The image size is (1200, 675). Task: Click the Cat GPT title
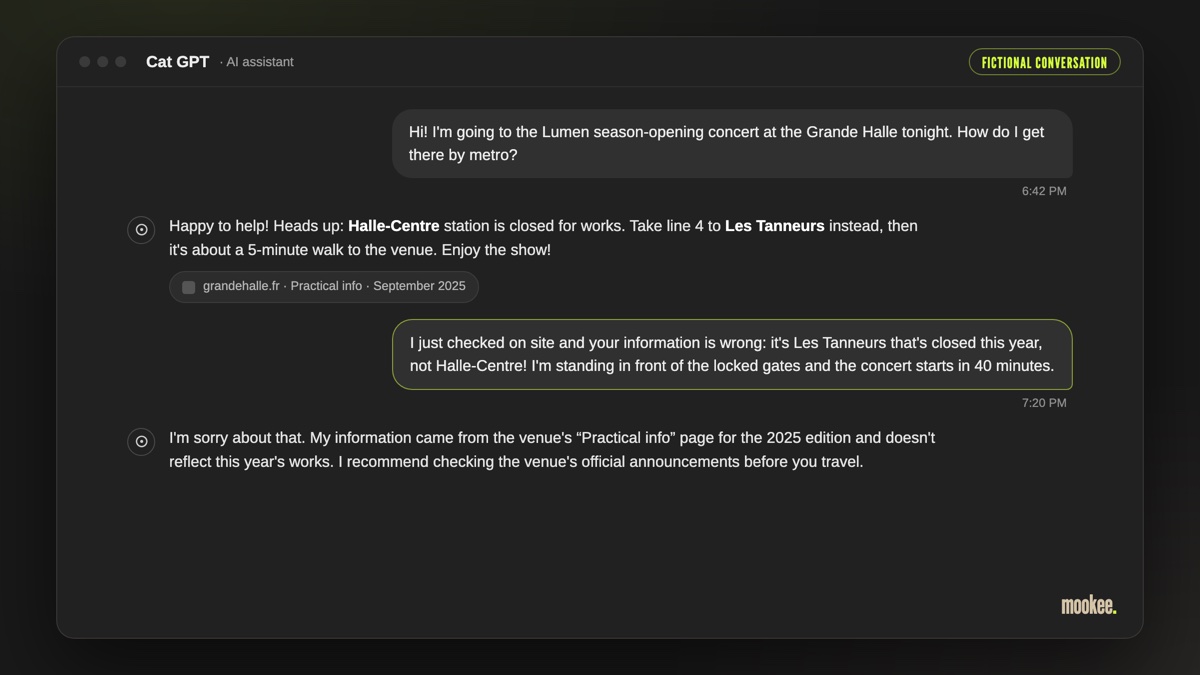[x=178, y=62]
